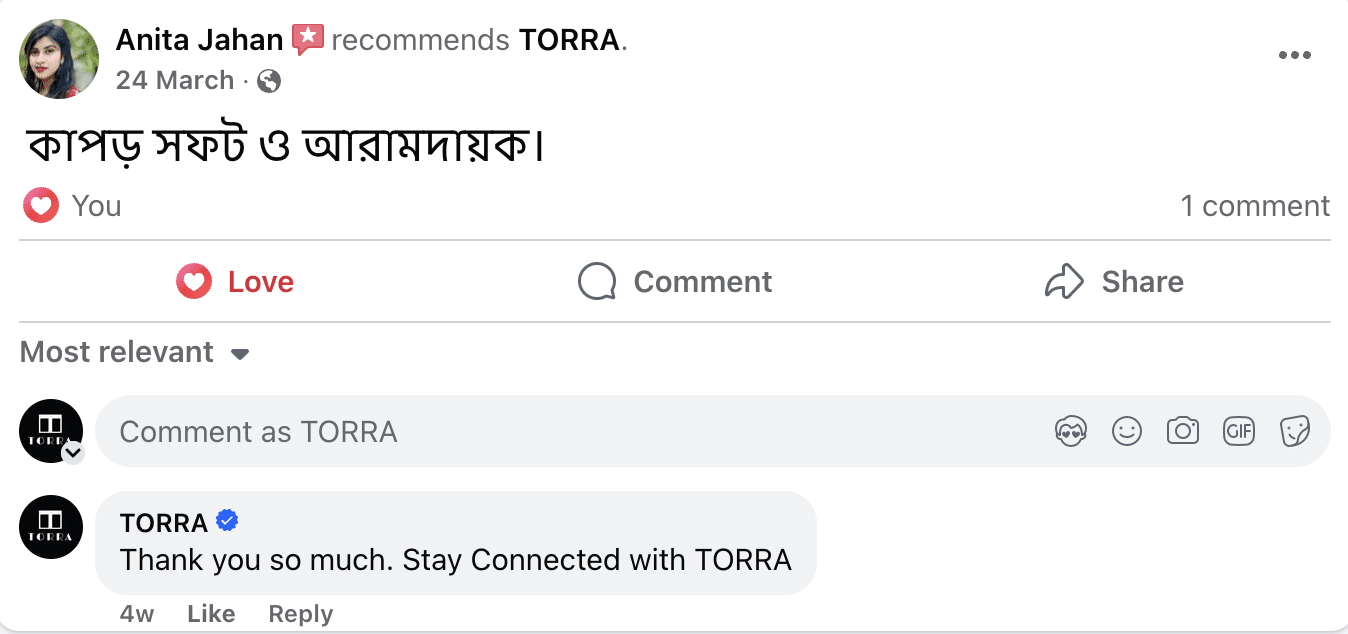
Task: Click the Love heart icon next to You
Action: click(40, 204)
